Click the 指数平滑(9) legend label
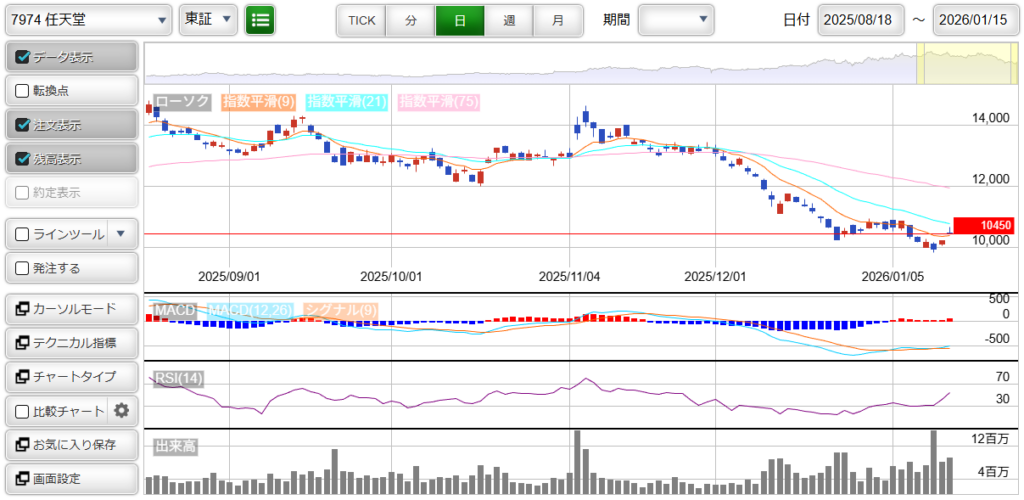 tap(258, 102)
